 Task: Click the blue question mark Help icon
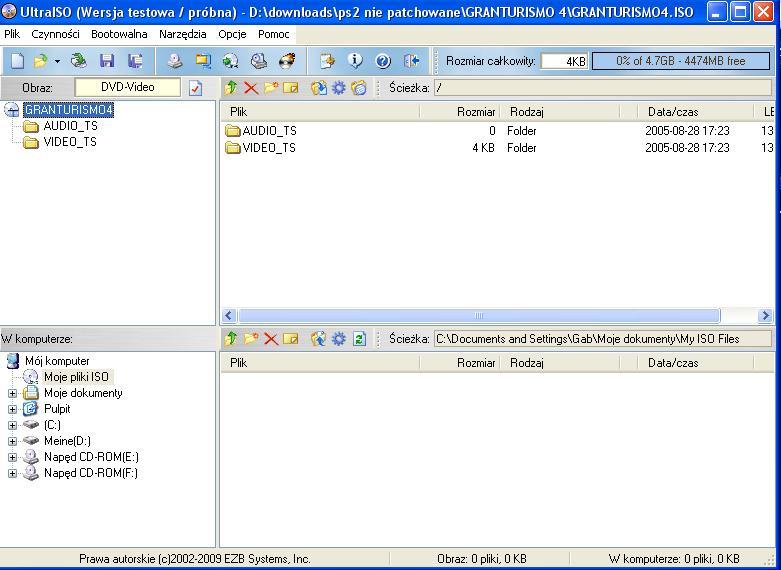383,61
